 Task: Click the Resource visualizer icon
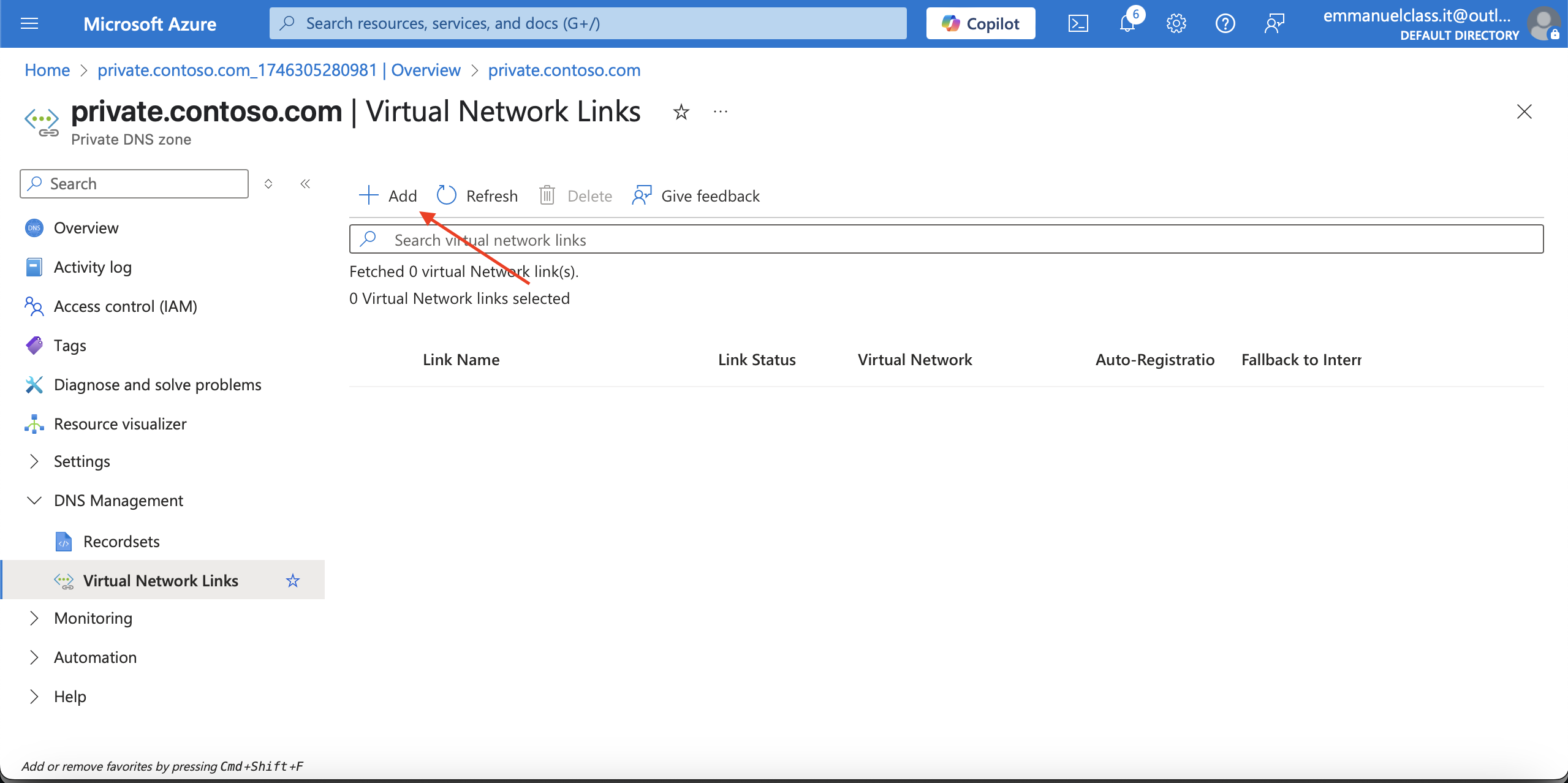(34, 424)
